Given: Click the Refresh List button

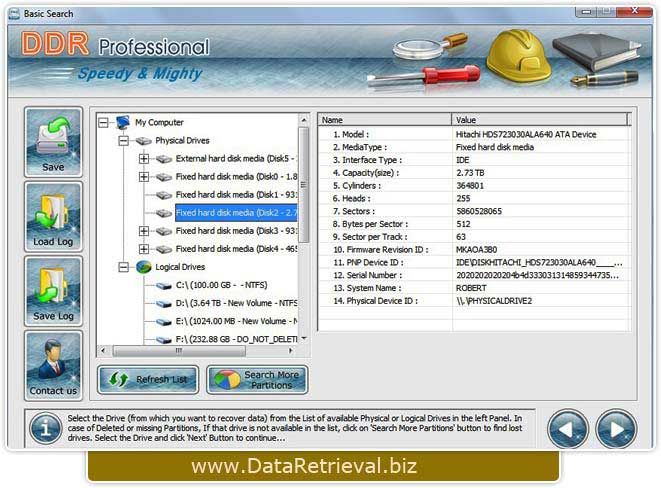Looking at the screenshot, I should [x=148, y=380].
